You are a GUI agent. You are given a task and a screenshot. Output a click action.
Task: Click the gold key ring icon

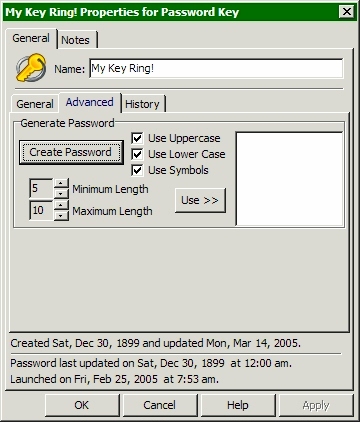pyautogui.click(x=31, y=68)
